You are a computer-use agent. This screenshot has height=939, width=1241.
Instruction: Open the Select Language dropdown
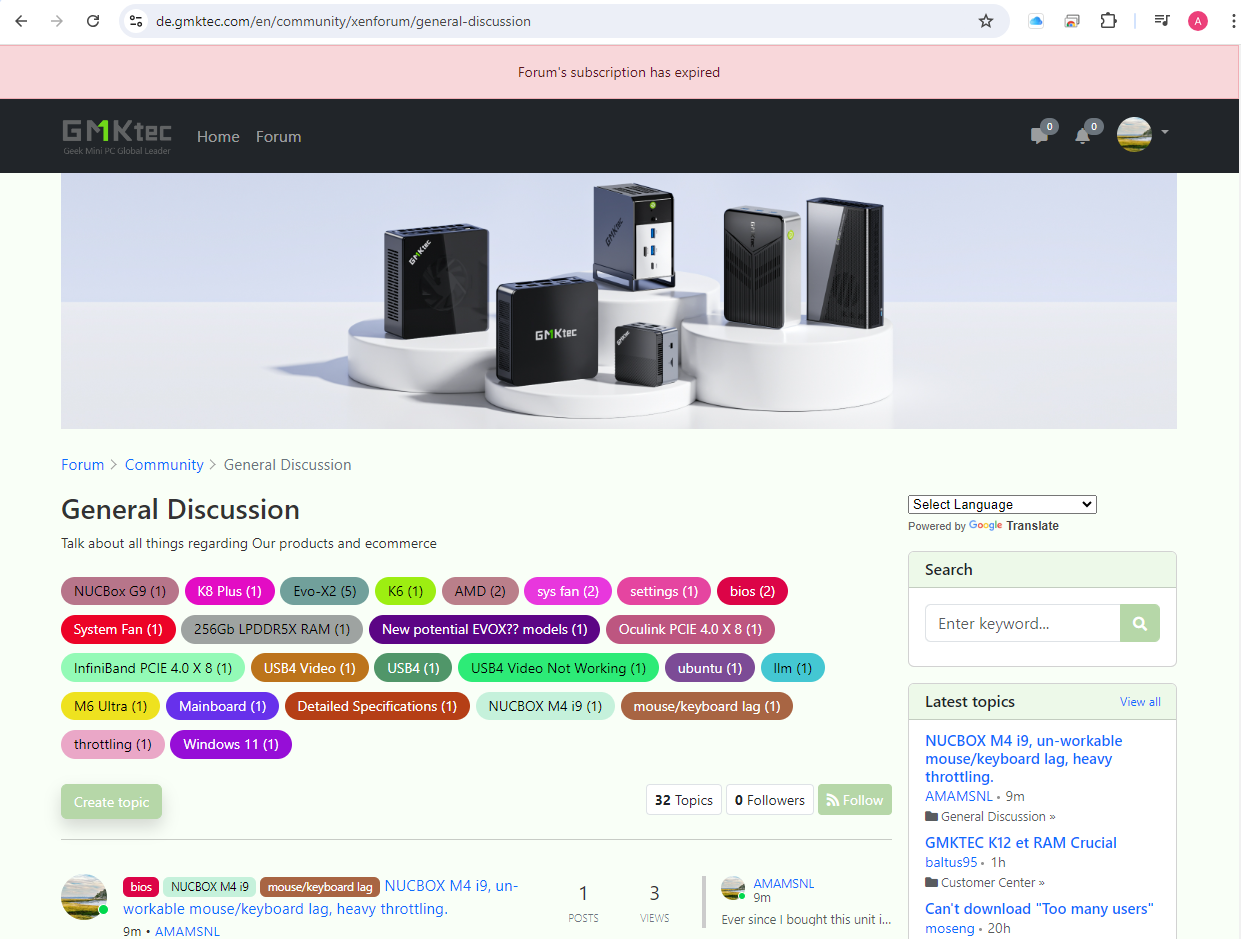tap(1001, 504)
